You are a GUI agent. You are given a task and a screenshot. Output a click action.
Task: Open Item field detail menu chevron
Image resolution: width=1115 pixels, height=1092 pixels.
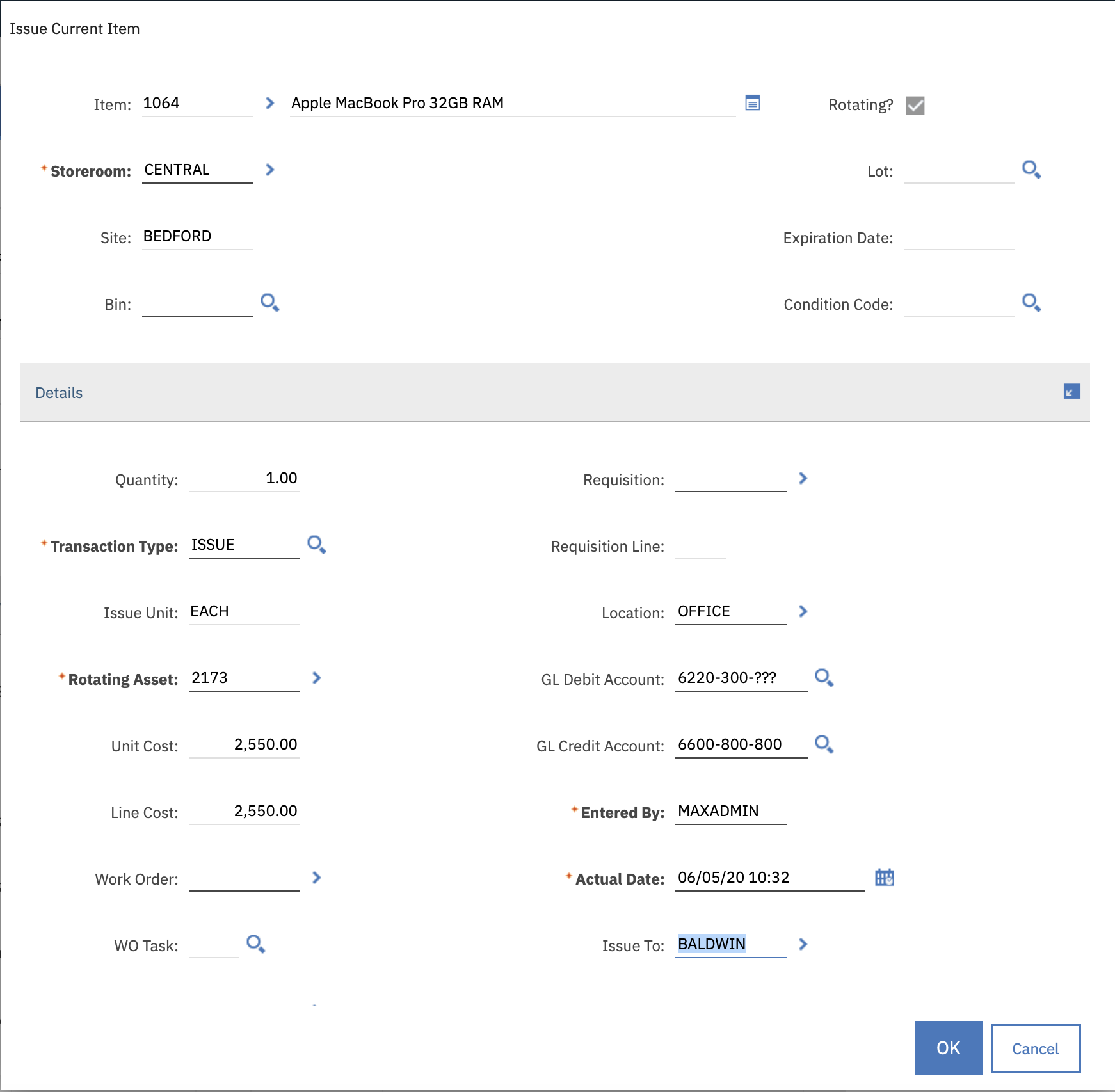tap(269, 103)
